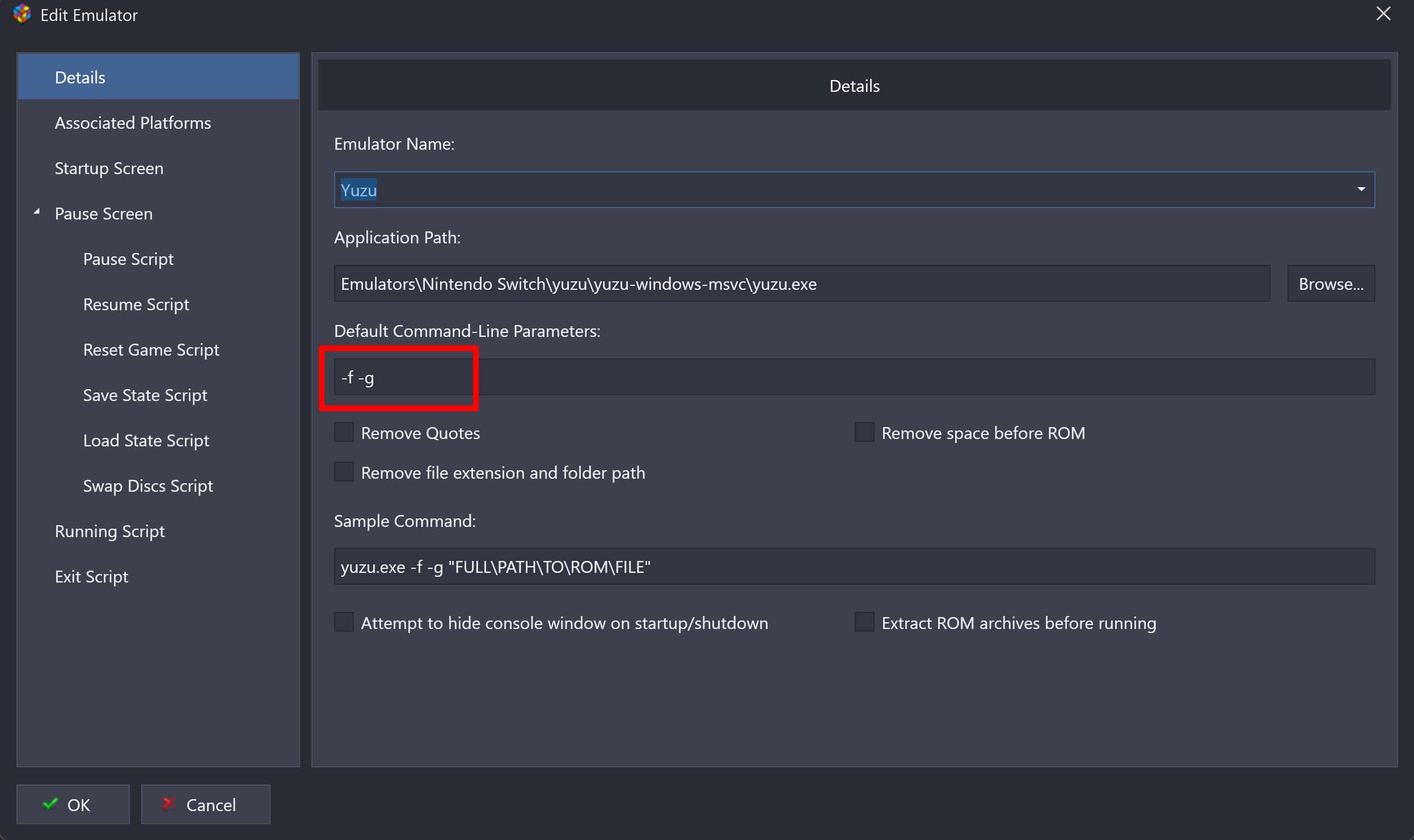Enable Remove Quotes checkbox

344,432
